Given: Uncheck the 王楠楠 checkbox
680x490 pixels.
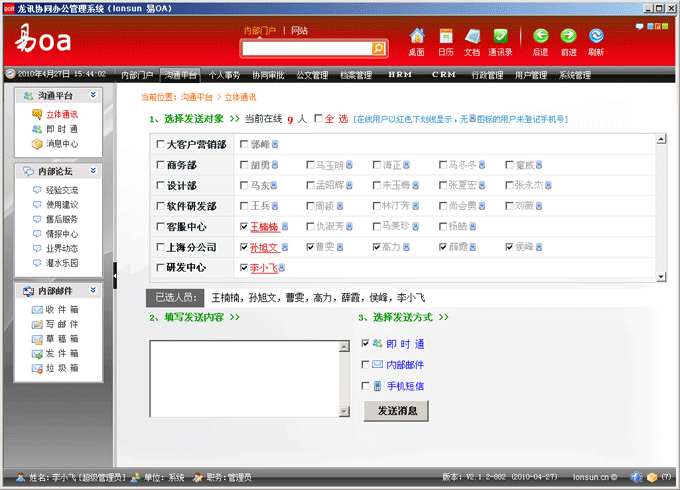Looking at the screenshot, I should click(x=244, y=226).
